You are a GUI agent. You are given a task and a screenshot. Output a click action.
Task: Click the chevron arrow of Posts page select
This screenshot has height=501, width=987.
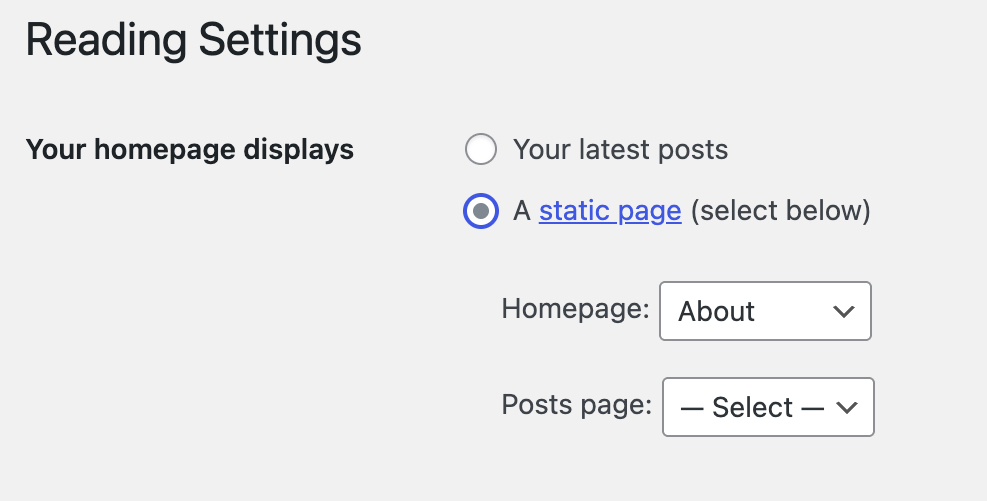tap(846, 407)
